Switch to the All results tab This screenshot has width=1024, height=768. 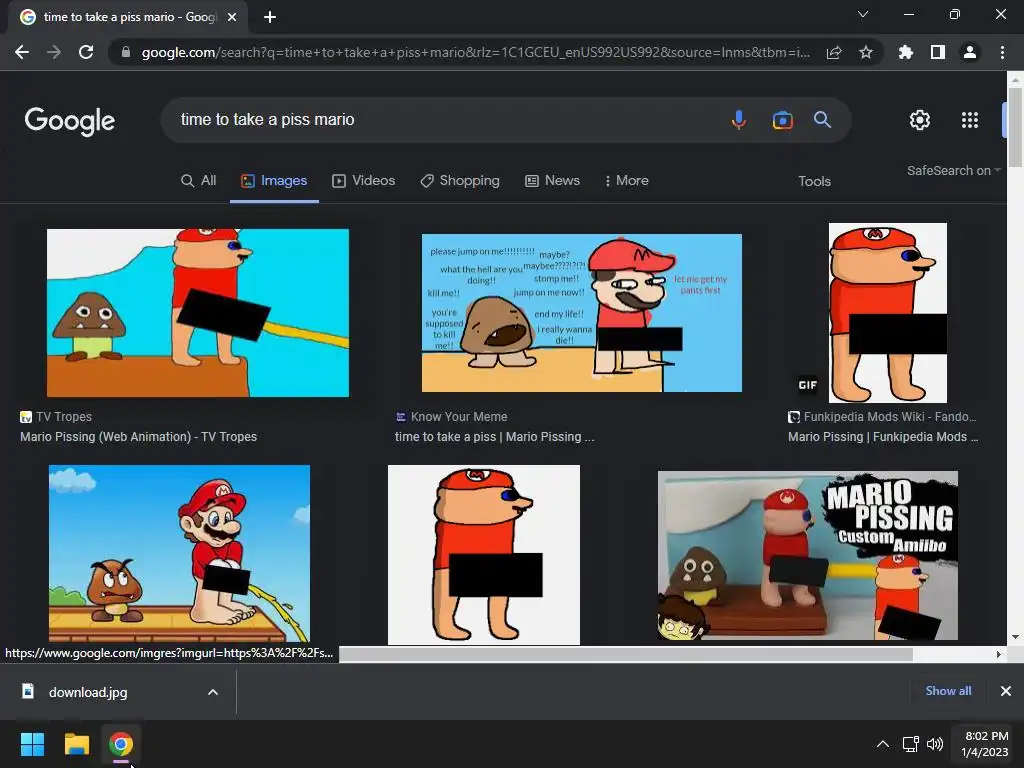pos(199,181)
